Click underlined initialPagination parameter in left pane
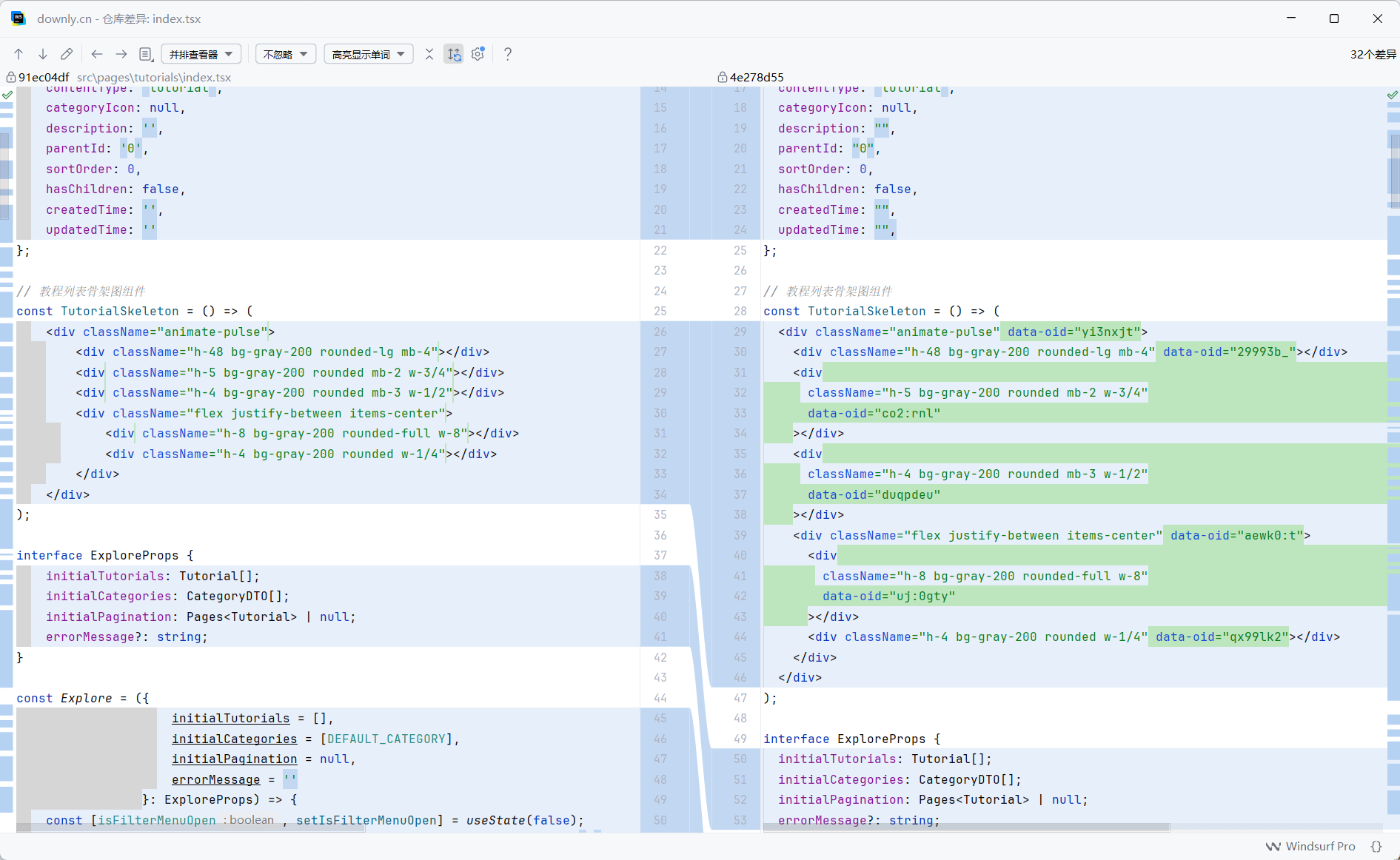Viewport: 1400px width, 860px height. (235, 759)
